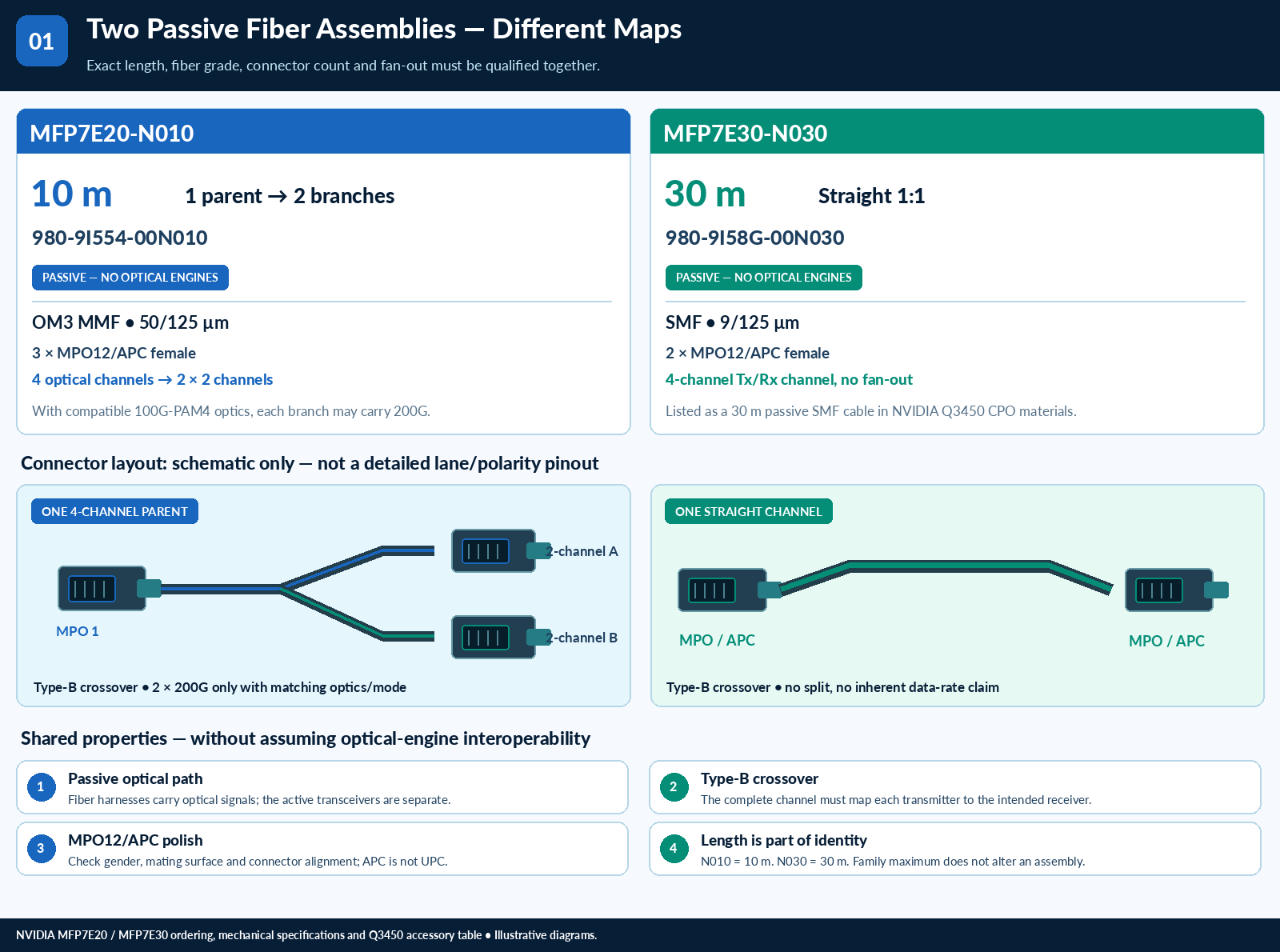
Task: Click numbered circle 2 beside Type-B crossover
Action: click(x=674, y=787)
